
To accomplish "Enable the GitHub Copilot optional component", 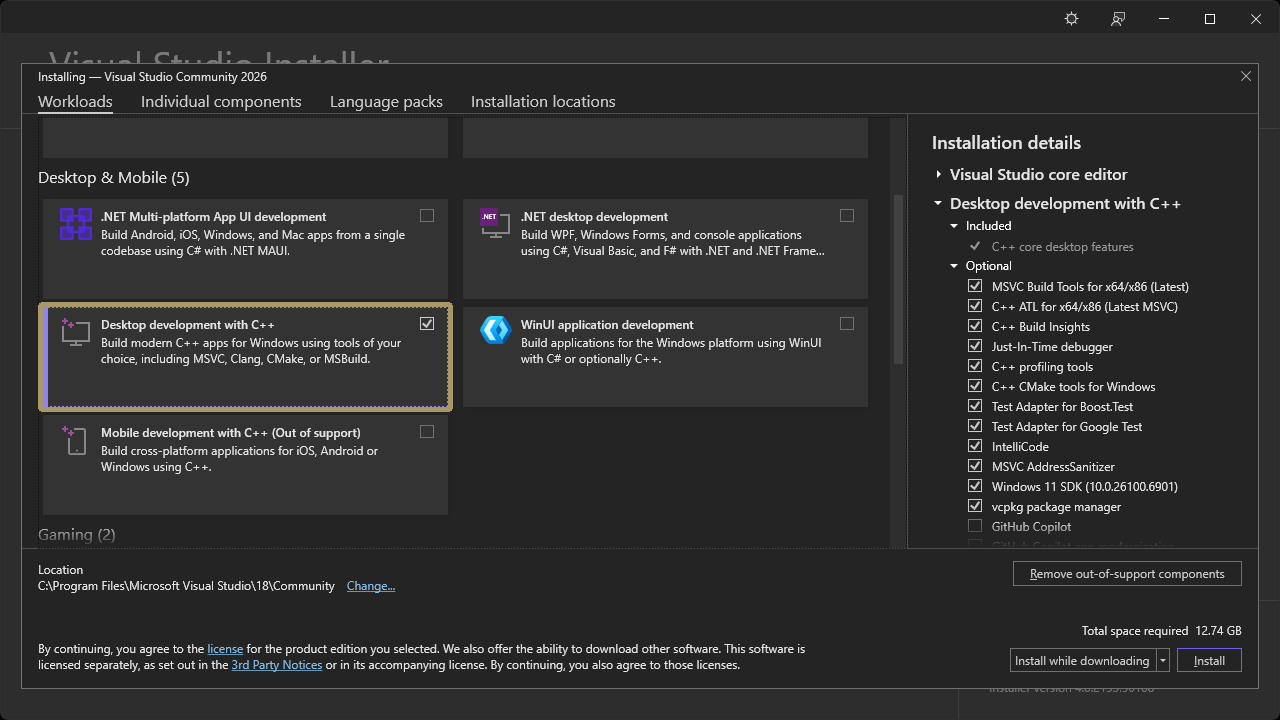I will coord(975,526).
